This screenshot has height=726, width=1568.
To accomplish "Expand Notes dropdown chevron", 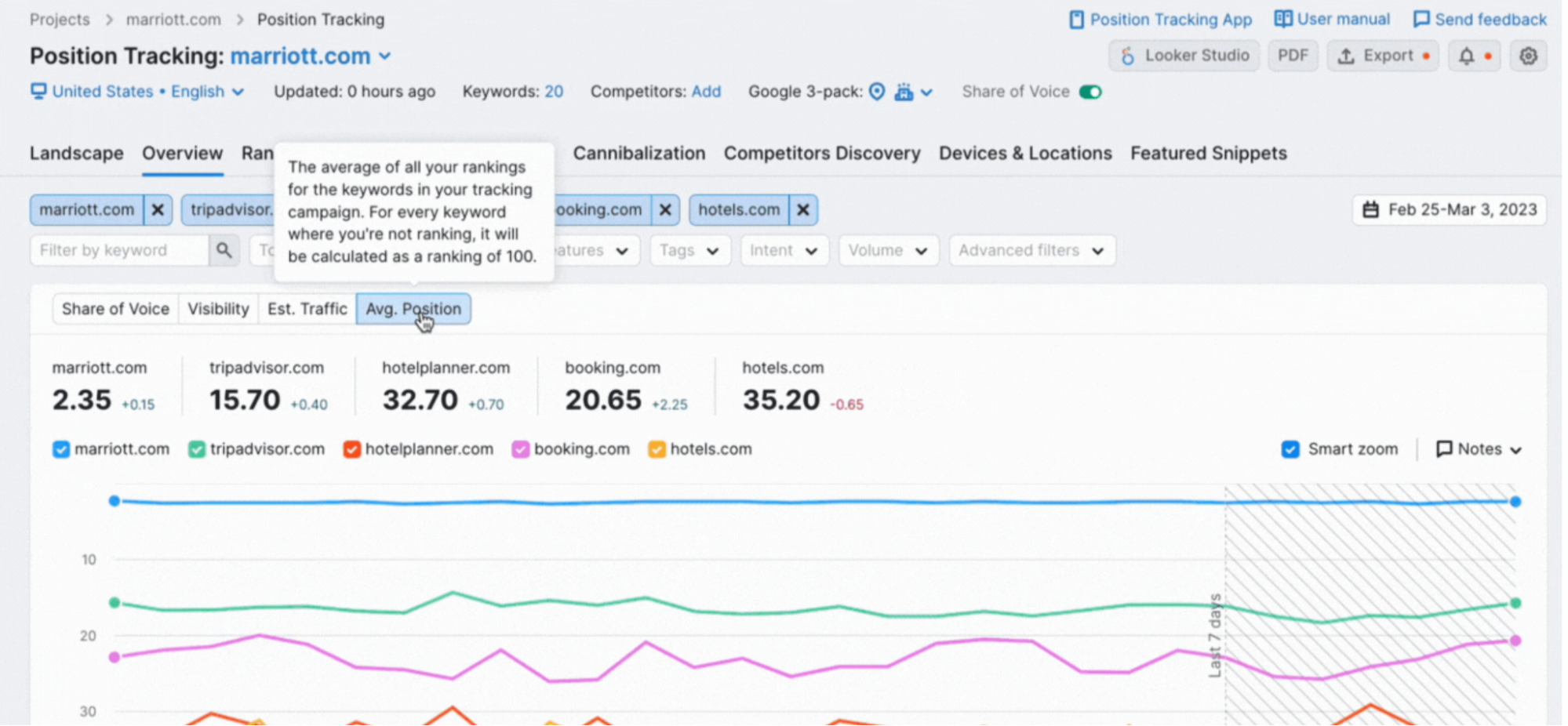I will click(1515, 450).
